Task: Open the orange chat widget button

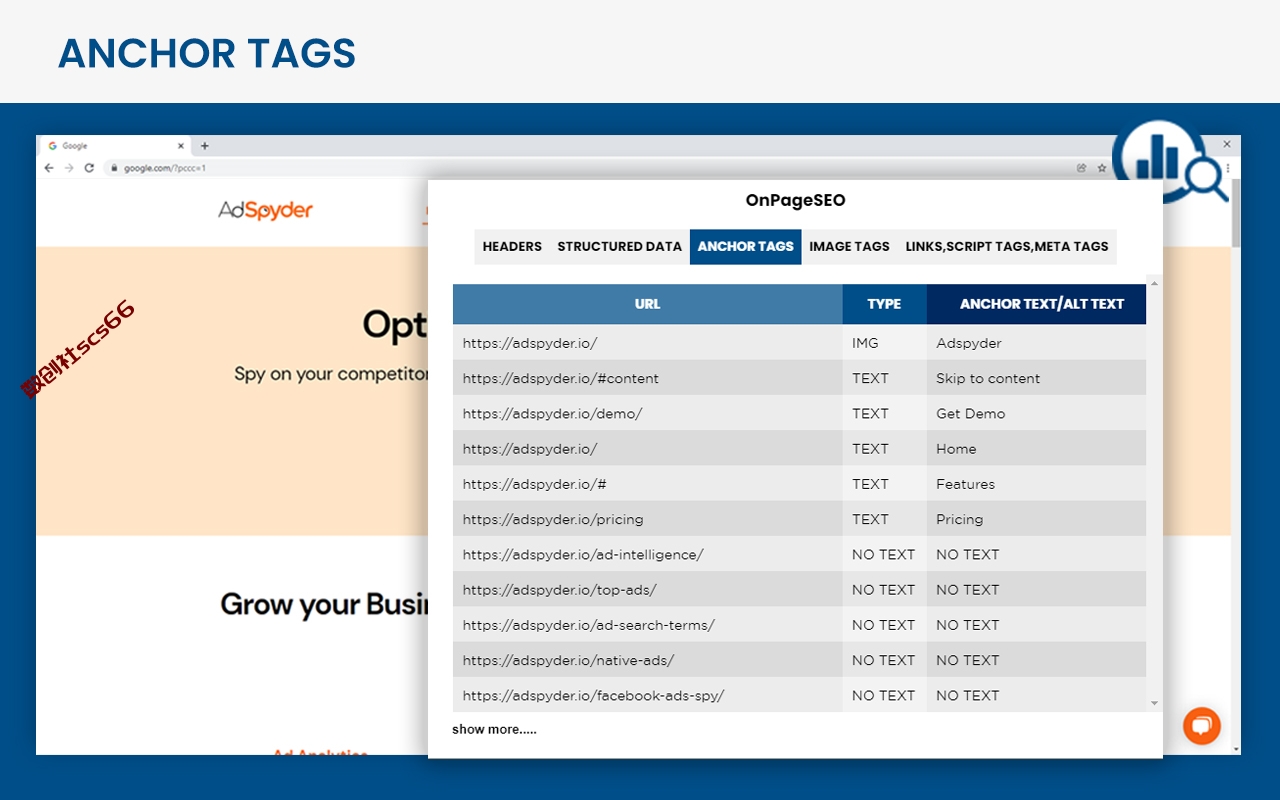Action: (1202, 726)
